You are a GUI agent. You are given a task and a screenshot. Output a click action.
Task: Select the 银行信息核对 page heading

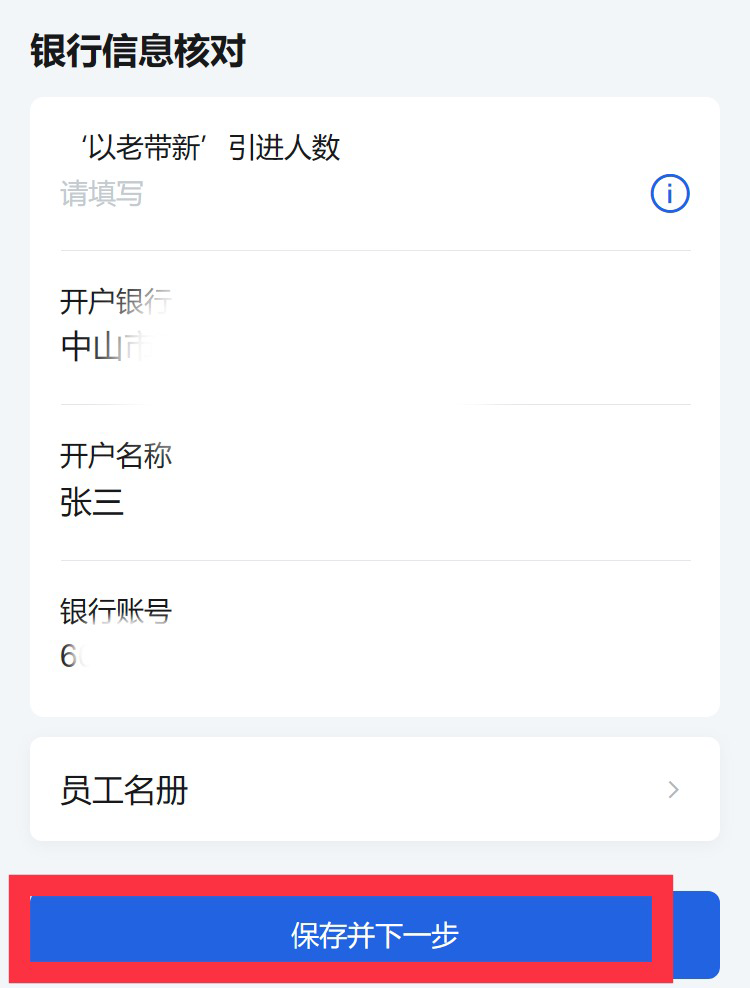pos(138,51)
